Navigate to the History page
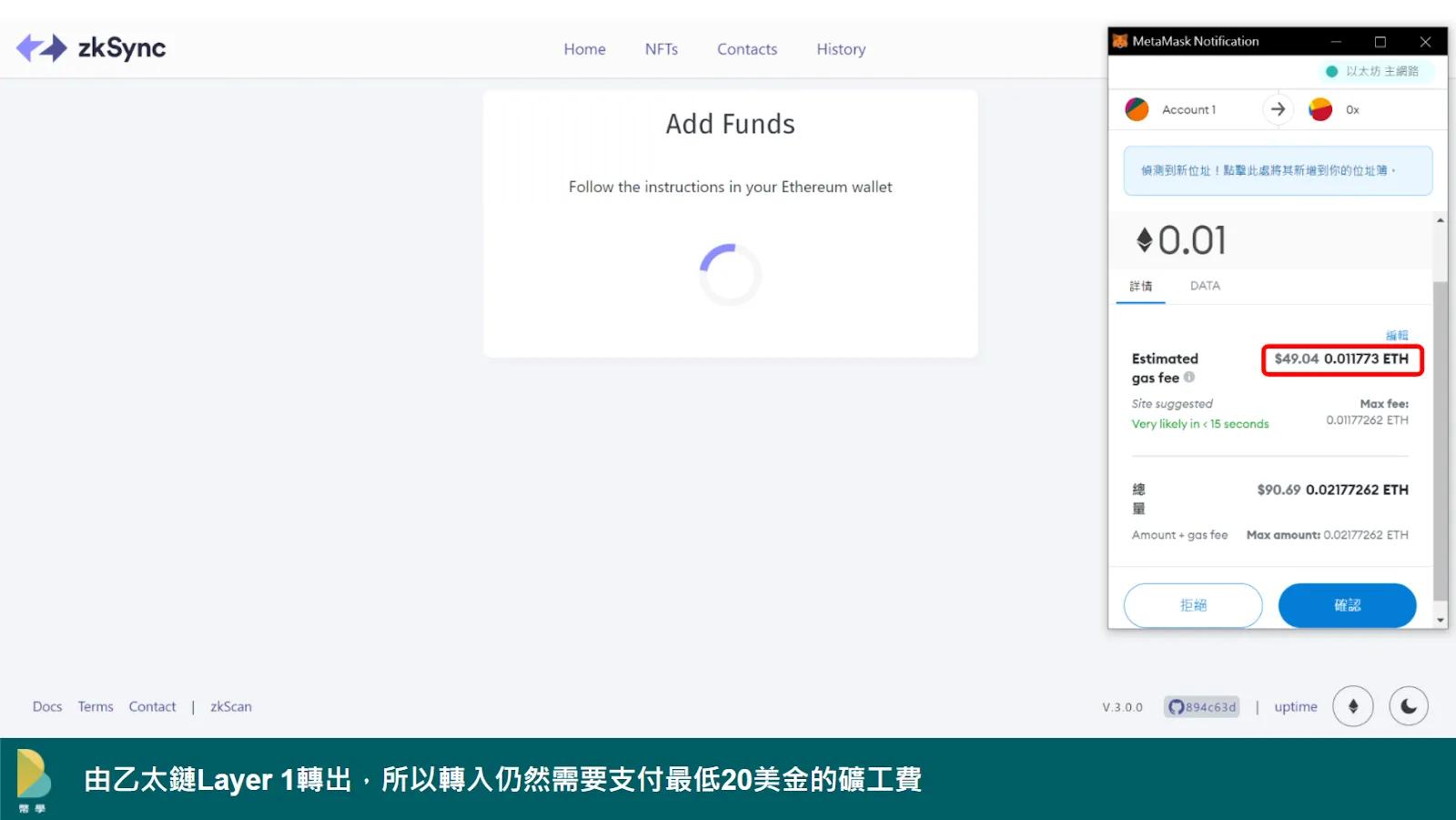Screen dimensions: 1456x820 [x=840, y=49]
